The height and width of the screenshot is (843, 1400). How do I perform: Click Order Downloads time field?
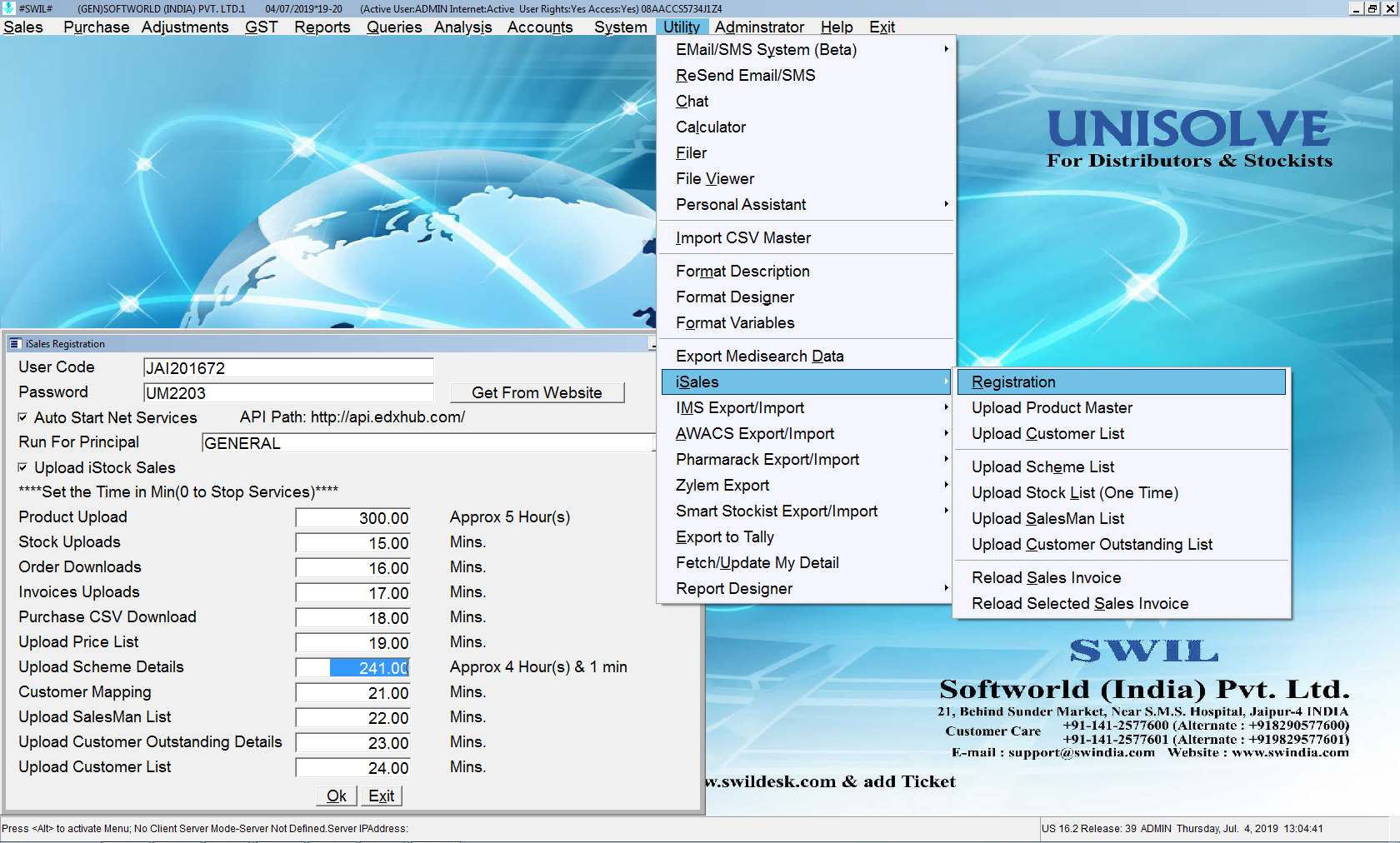(x=352, y=567)
